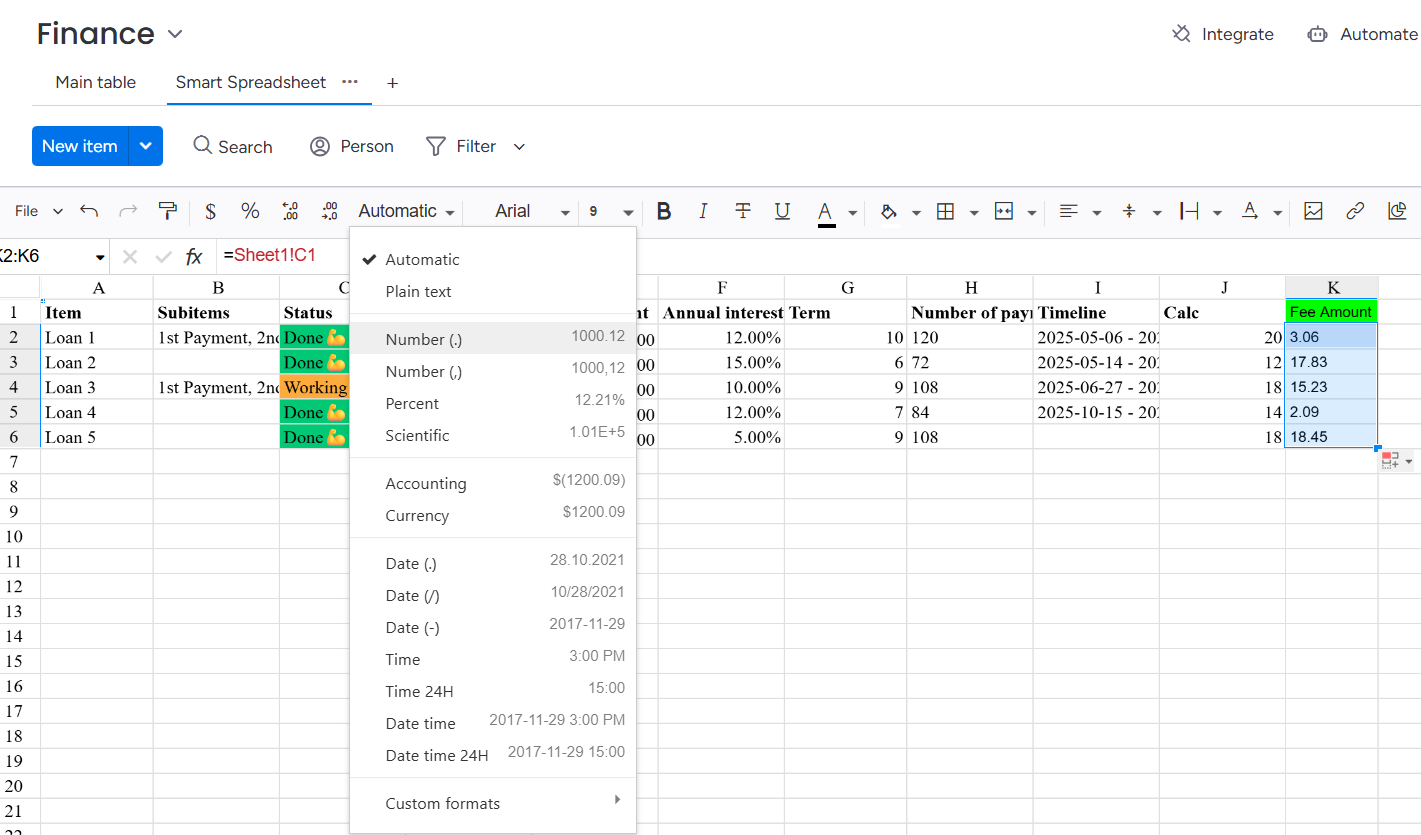Screen dimensions: 1421x835
Task: Open the insert chart icon
Action: [1398, 211]
